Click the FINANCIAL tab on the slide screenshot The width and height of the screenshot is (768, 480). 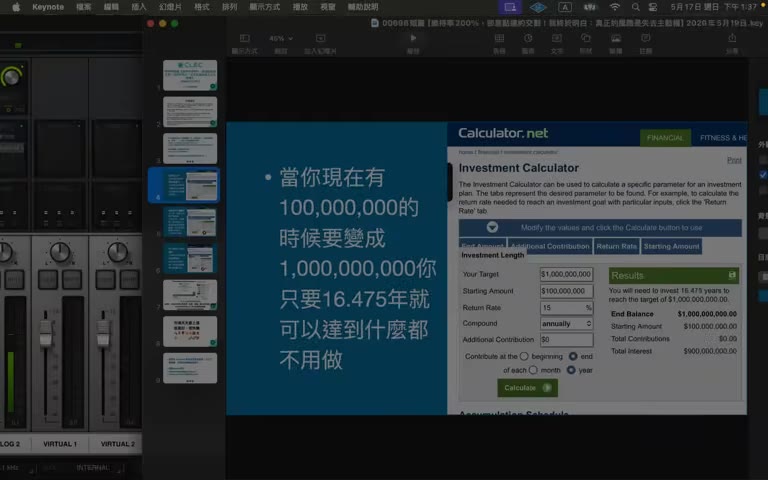[665, 138]
